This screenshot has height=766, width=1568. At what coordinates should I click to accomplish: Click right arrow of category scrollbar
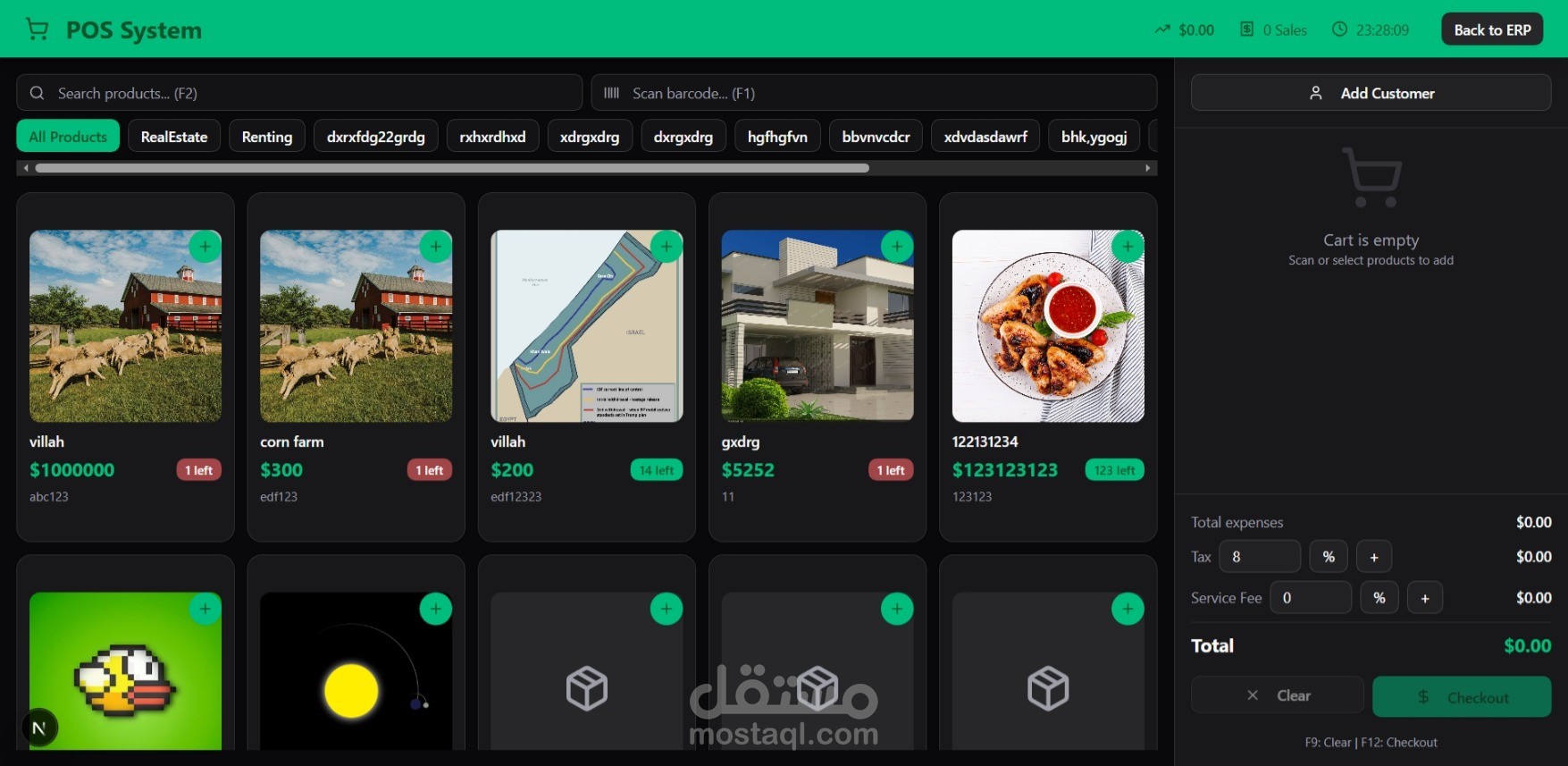(1148, 168)
